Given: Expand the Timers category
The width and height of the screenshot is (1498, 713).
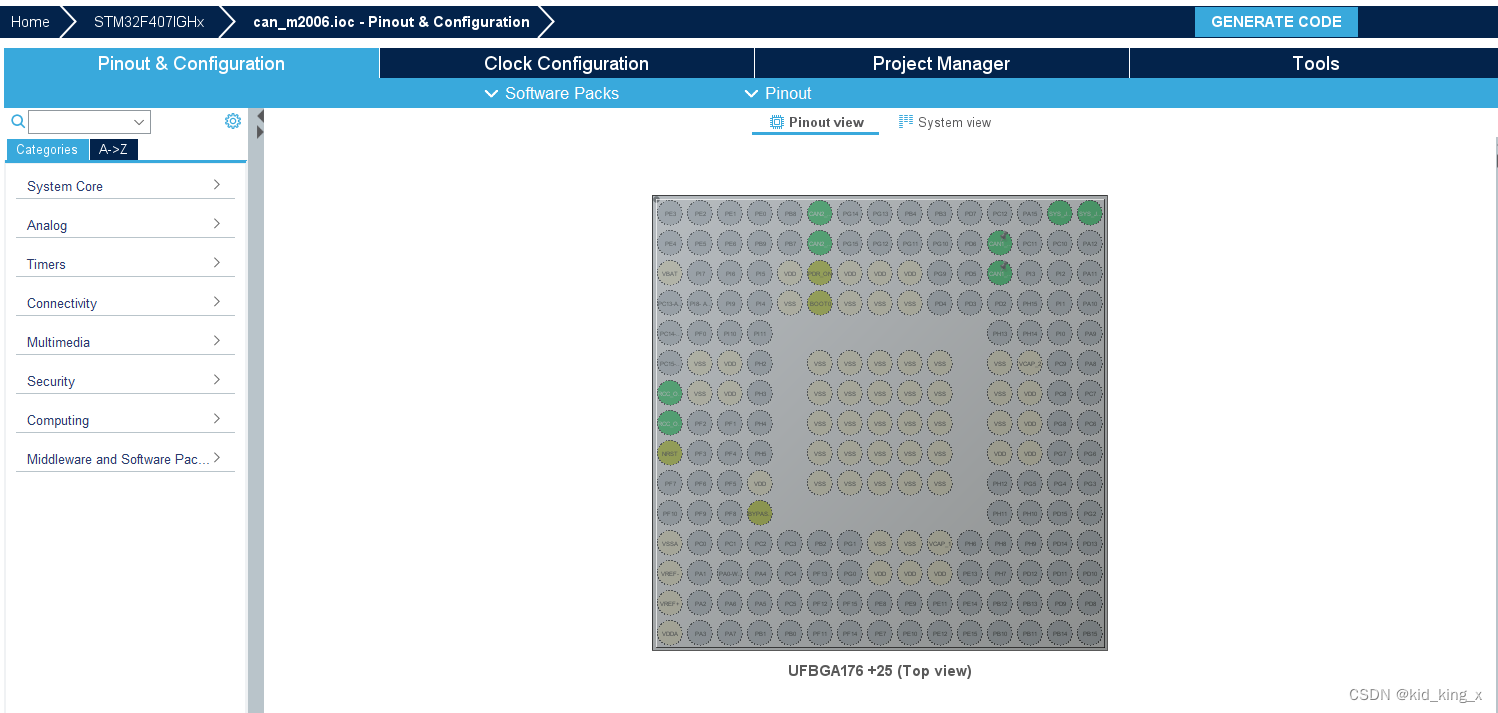Looking at the screenshot, I should point(125,264).
